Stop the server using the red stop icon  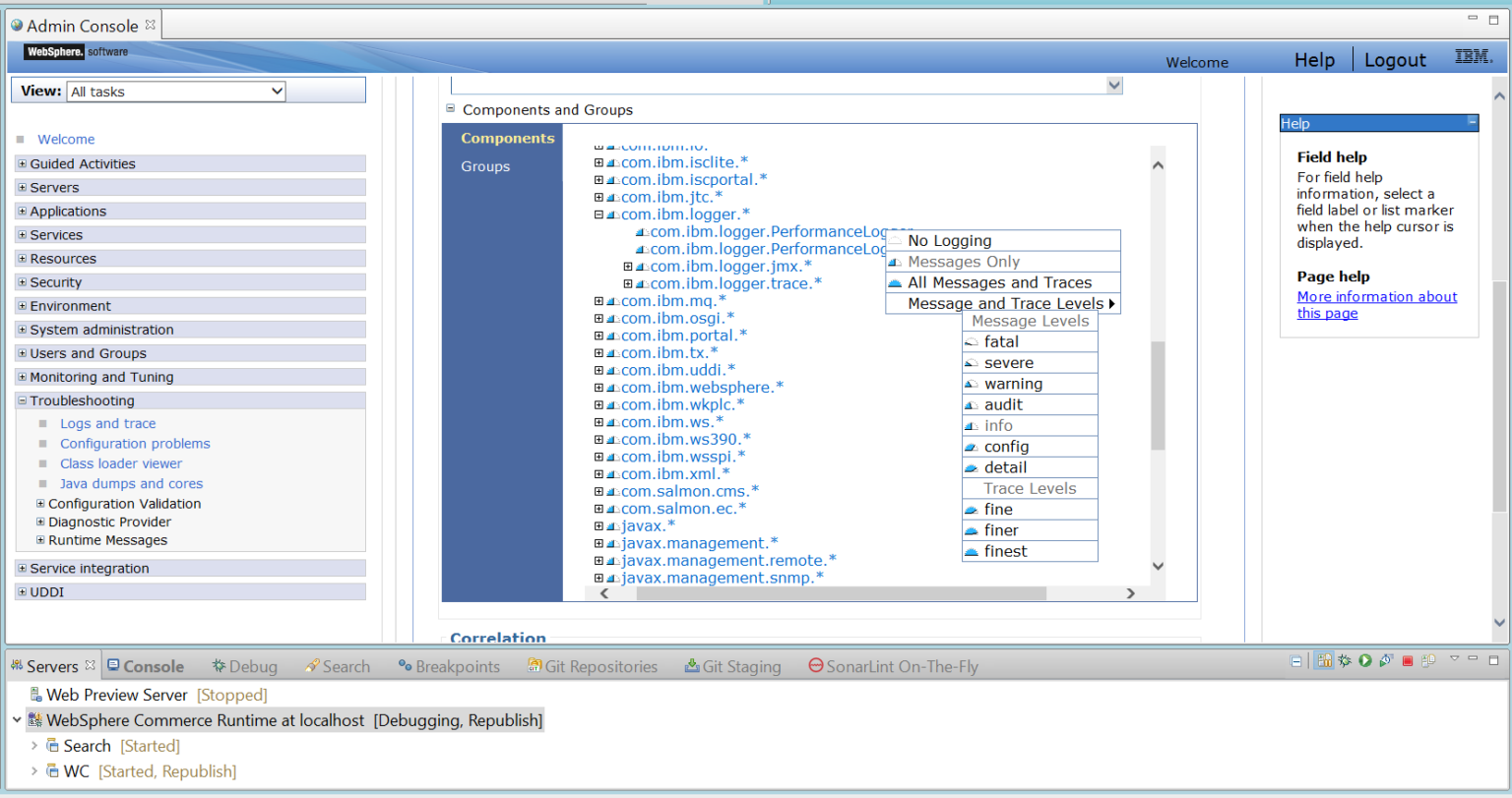click(x=1406, y=660)
